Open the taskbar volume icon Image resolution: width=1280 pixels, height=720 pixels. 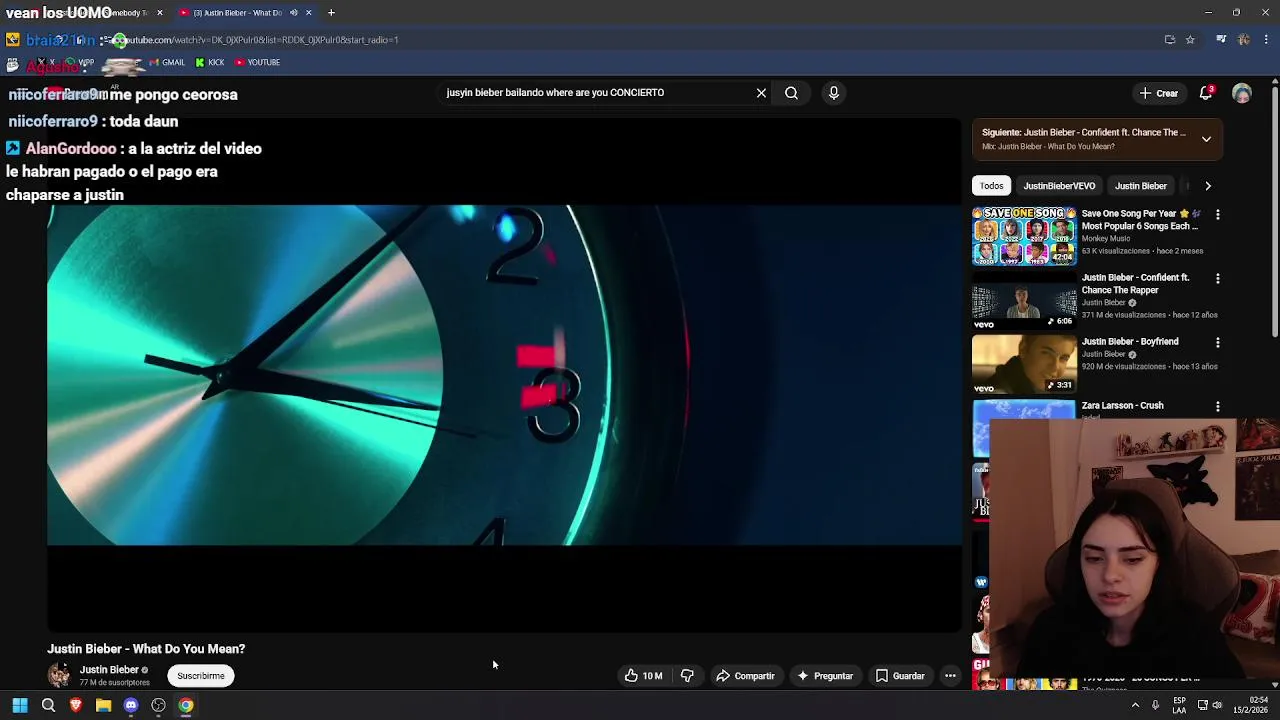coord(1217,705)
